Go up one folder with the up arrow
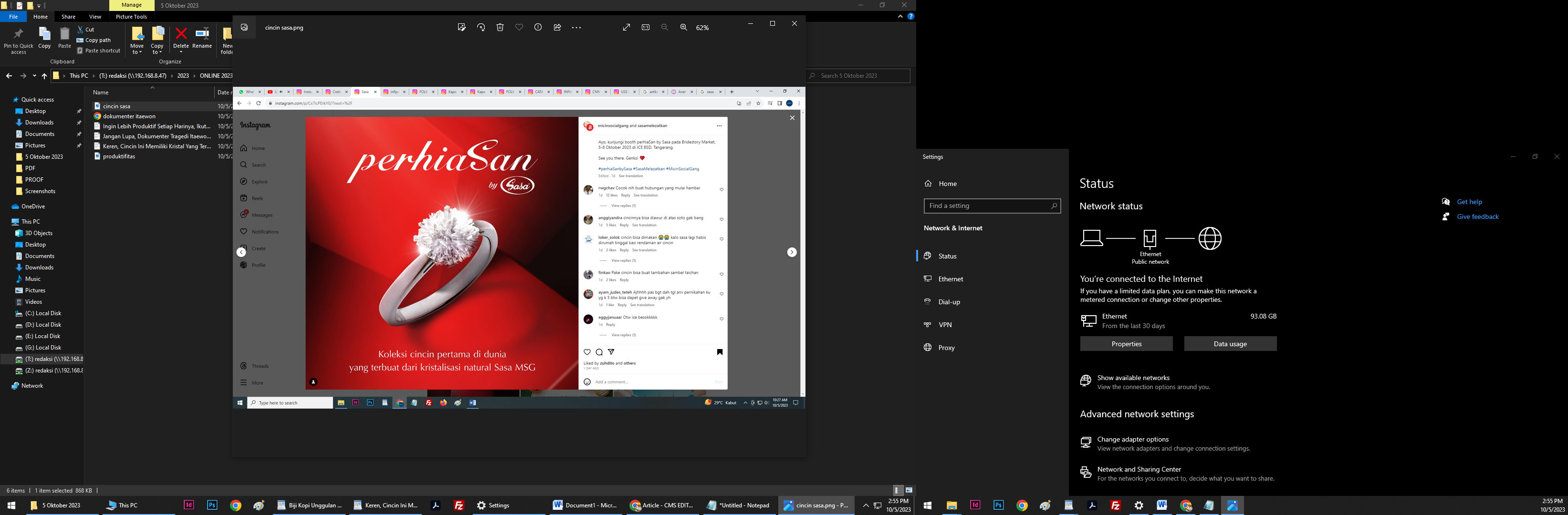 [x=44, y=76]
